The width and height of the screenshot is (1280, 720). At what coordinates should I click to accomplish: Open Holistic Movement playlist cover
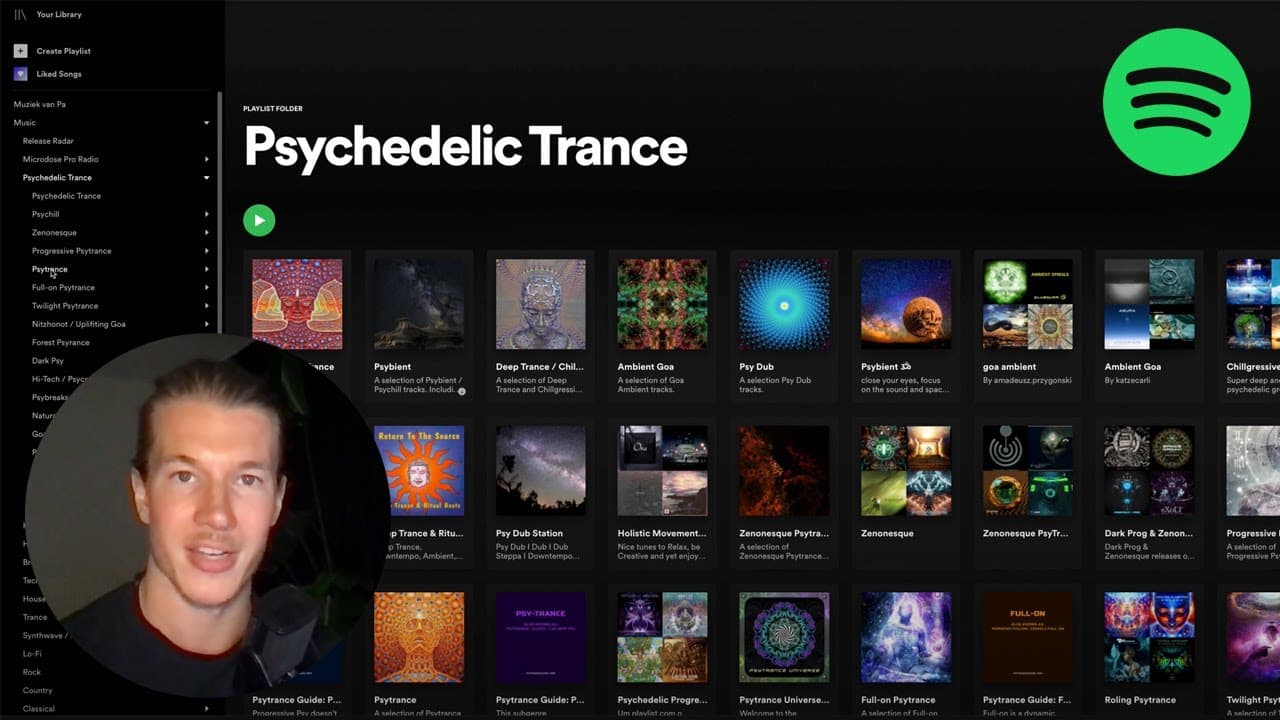coord(662,471)
